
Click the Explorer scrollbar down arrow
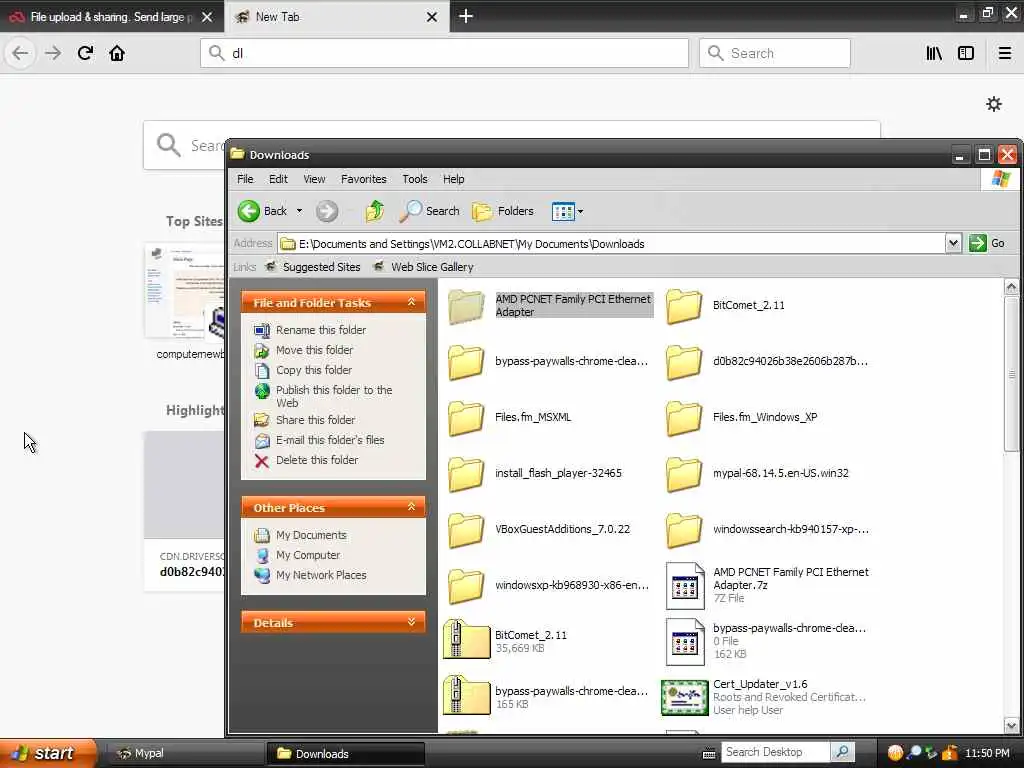point(1011,726)
